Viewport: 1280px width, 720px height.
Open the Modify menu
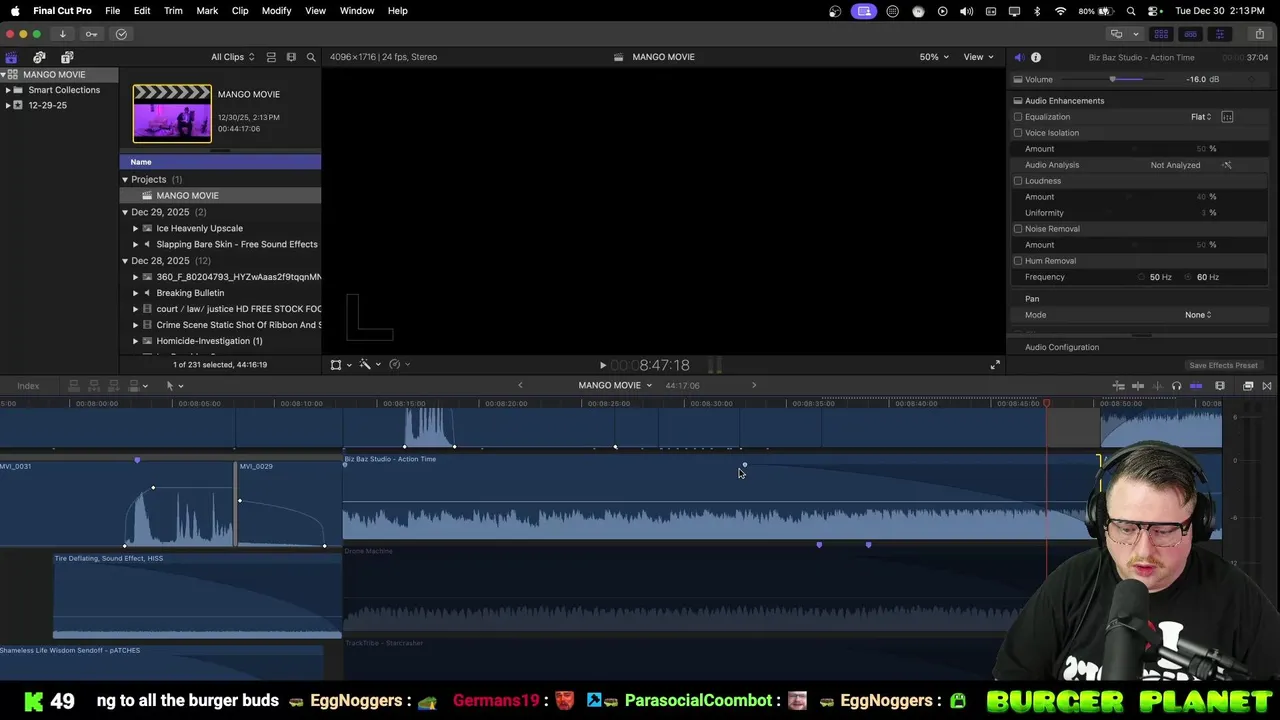[277, 11]
